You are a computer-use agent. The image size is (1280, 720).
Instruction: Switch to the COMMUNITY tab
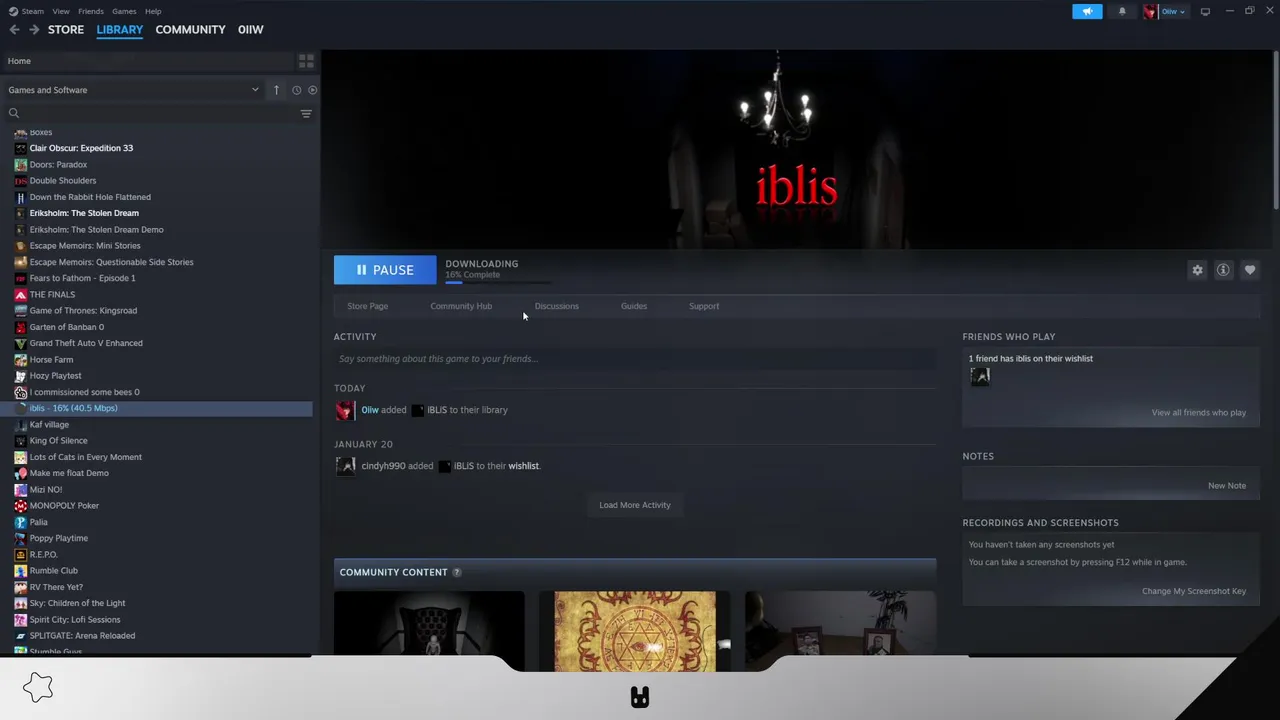pos(190,30)
